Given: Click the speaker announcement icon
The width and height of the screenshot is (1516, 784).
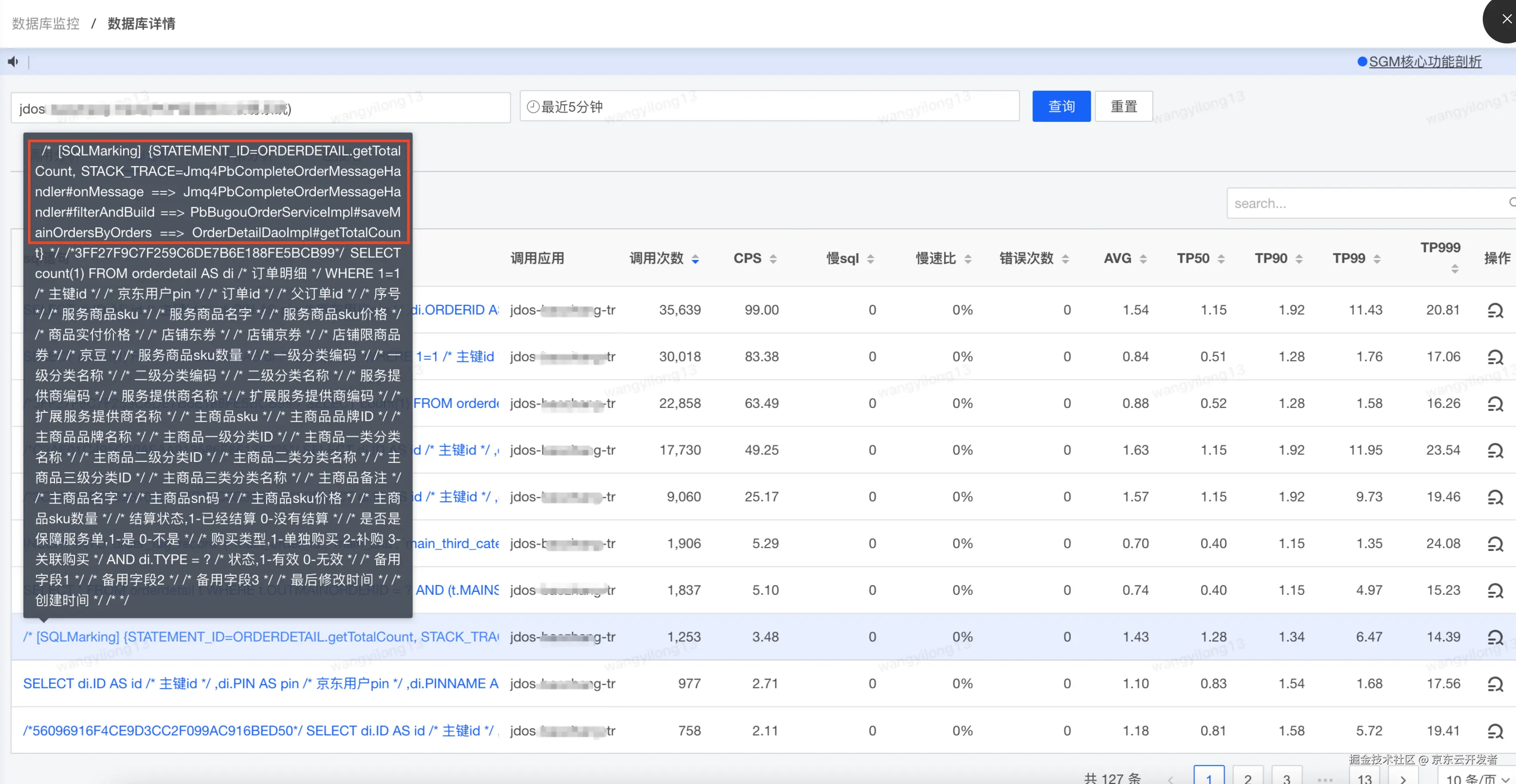Looking at the screenshot, I should [13, 62].
